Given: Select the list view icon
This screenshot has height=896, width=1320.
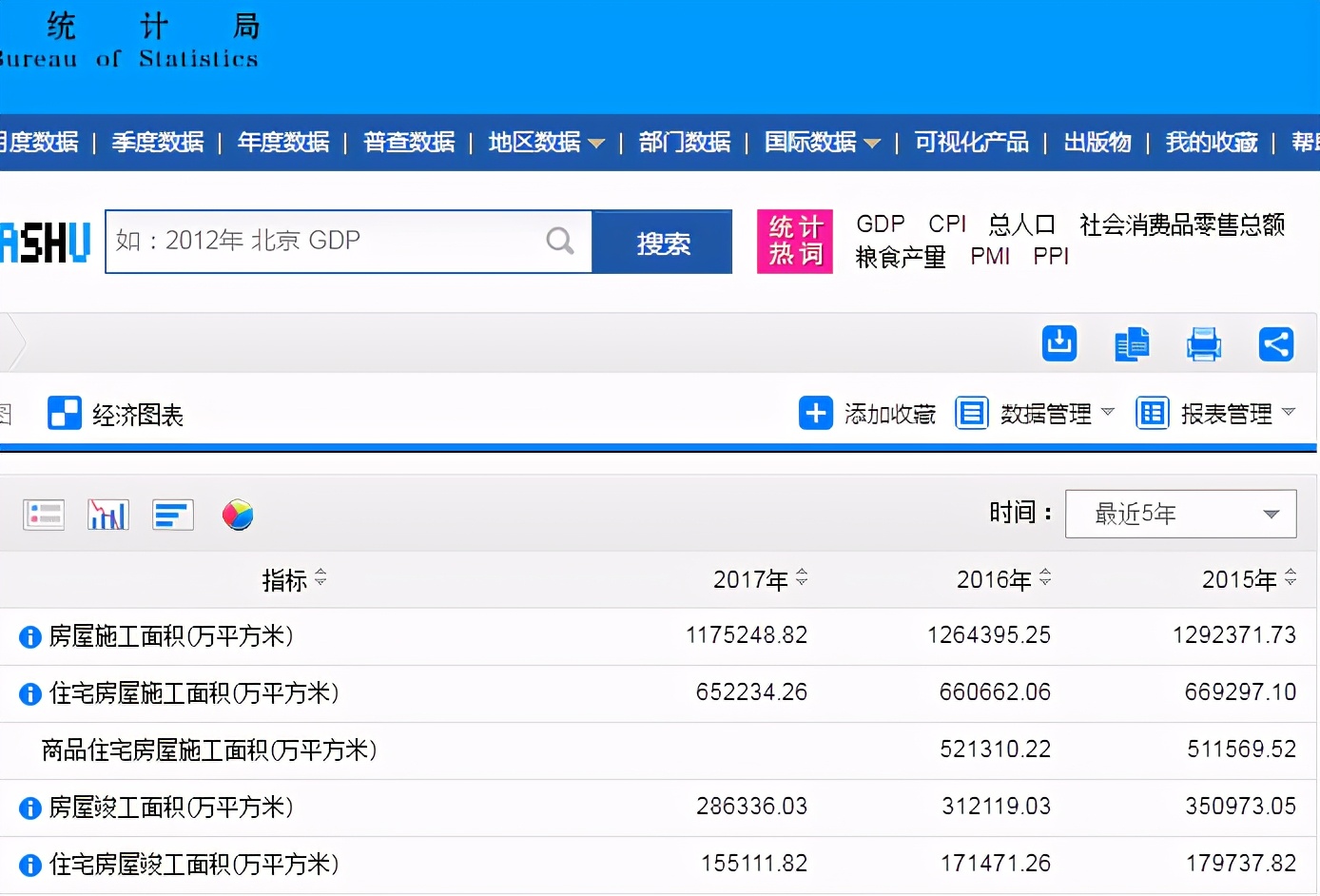Looking at the screenshot, I should [x=43, y=514].
